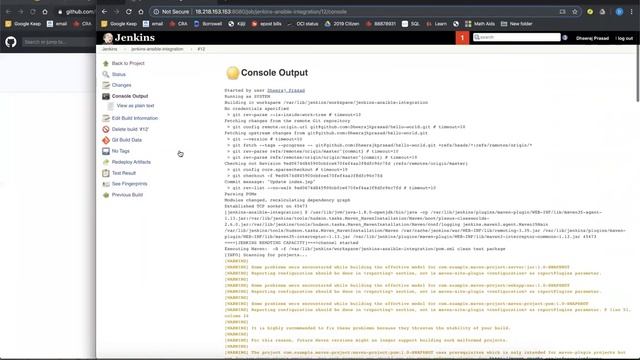The height and width of the screenshot is (360, 640).
Task: Click the Edit Build Information icon
Action: [106, 118]
